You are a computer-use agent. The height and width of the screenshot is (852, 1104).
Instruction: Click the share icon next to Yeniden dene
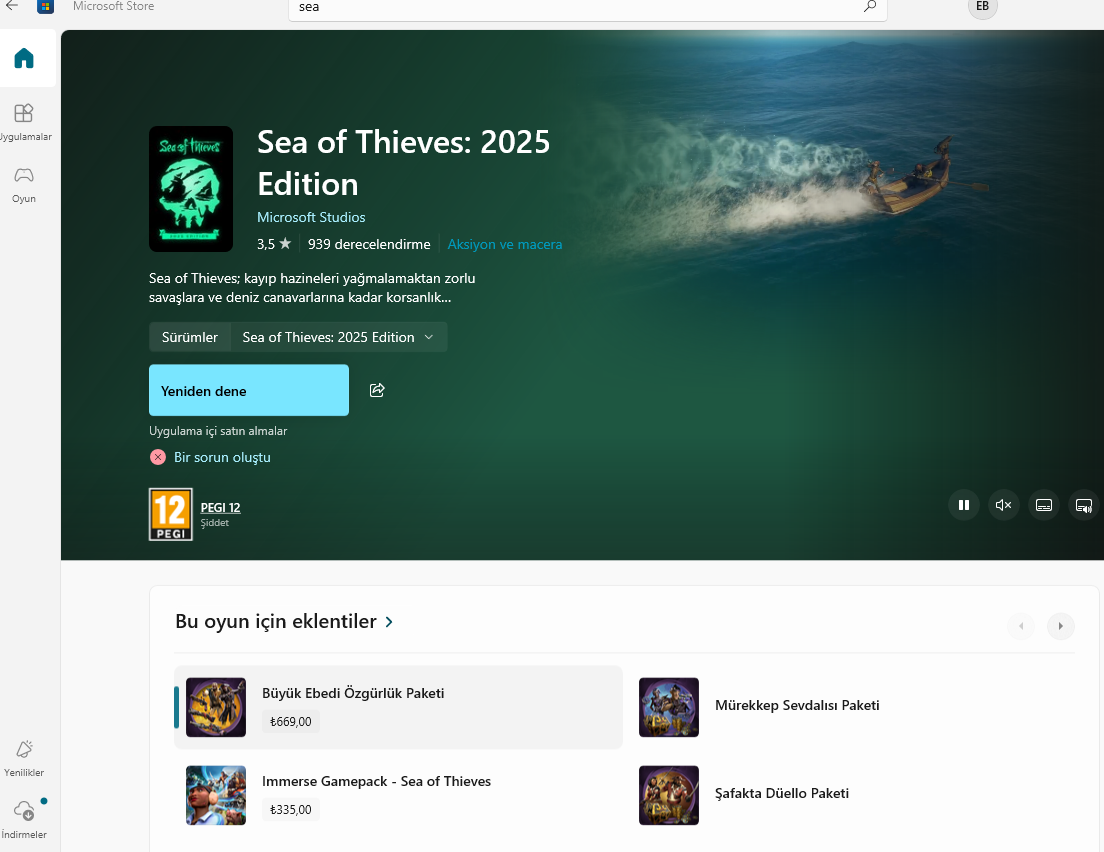click(377, 390)
